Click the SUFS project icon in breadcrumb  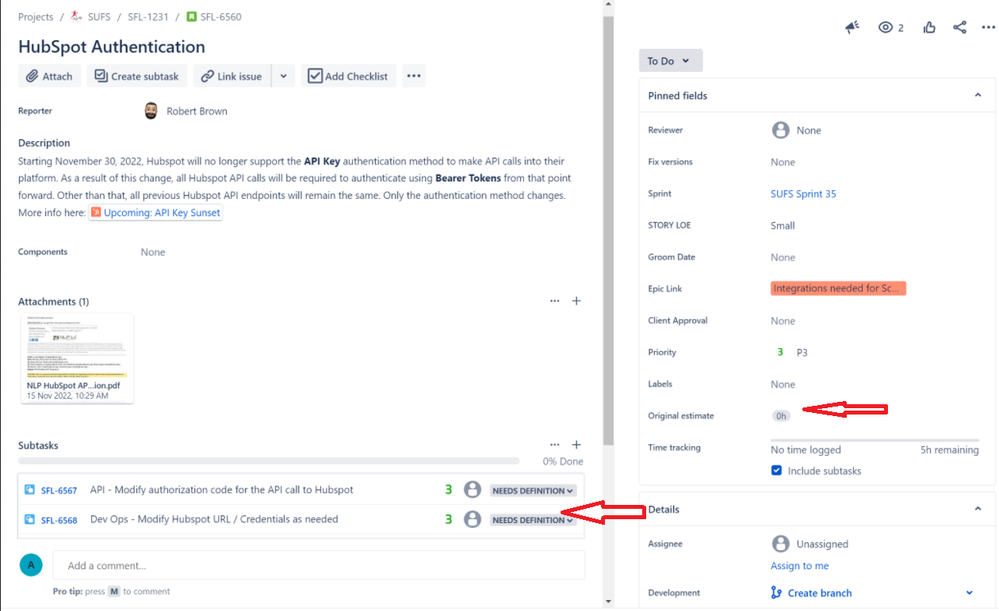(x=76, y=16)
